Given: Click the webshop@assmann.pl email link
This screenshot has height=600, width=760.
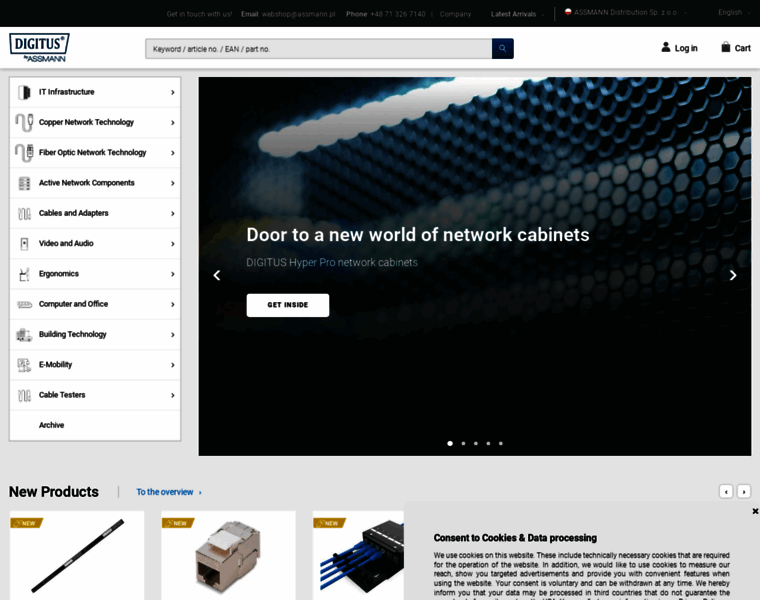Looking at the screenshot, I should point(298,14).
